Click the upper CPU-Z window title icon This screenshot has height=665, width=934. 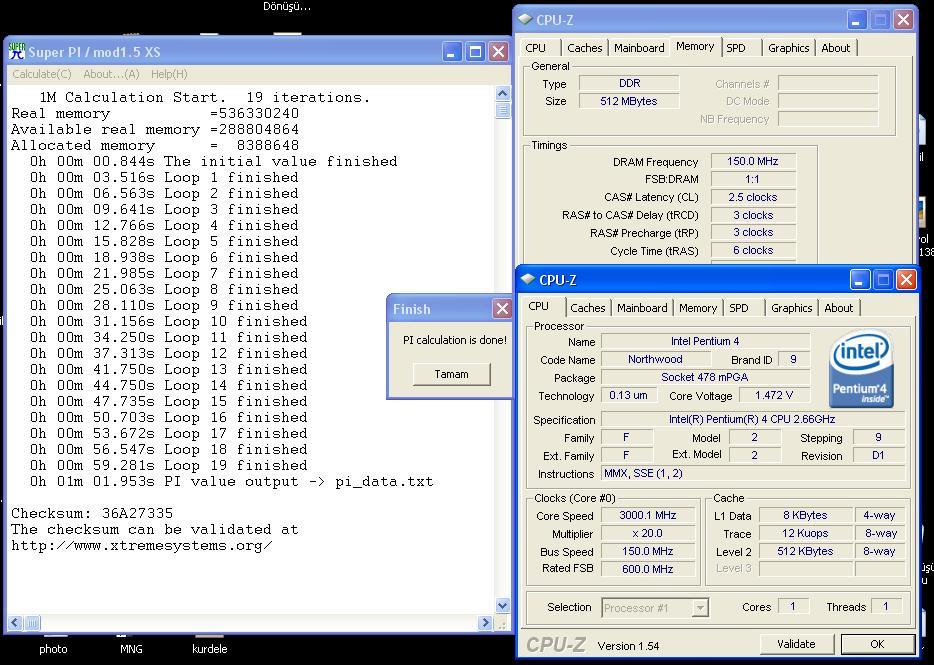pyautogui.click(x=525, y=19)
